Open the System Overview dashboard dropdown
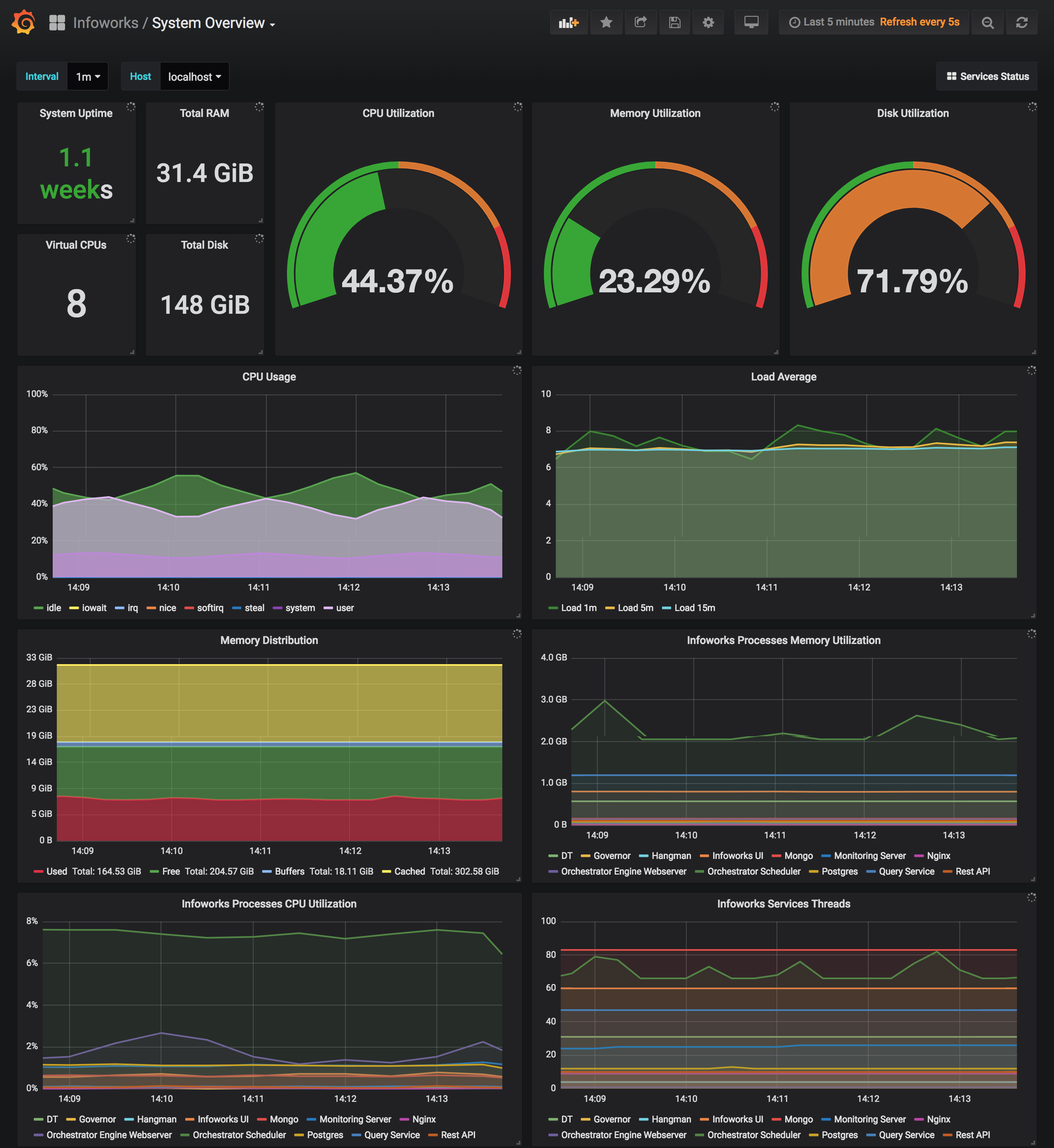 [214, 23]
